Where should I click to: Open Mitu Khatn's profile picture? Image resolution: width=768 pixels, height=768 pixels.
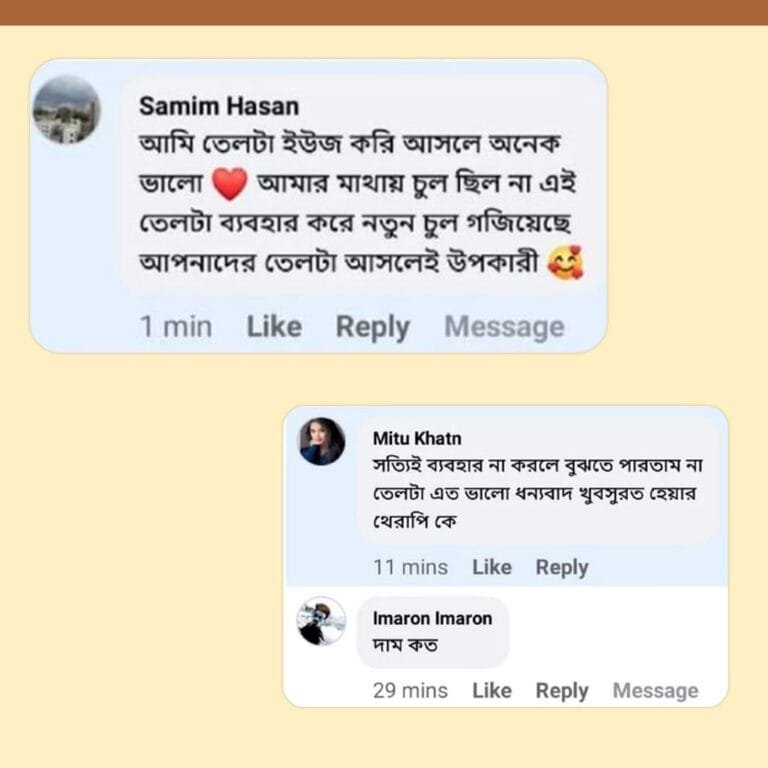click(x=322, y=441)
